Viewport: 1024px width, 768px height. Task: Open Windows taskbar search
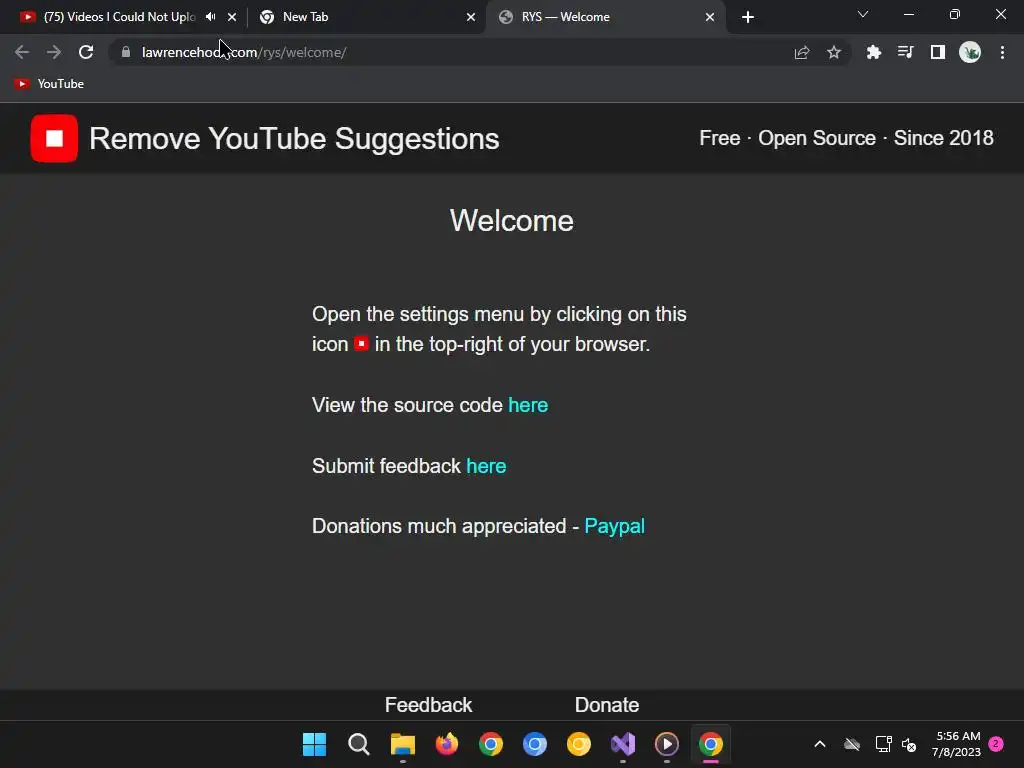[359, 744]
